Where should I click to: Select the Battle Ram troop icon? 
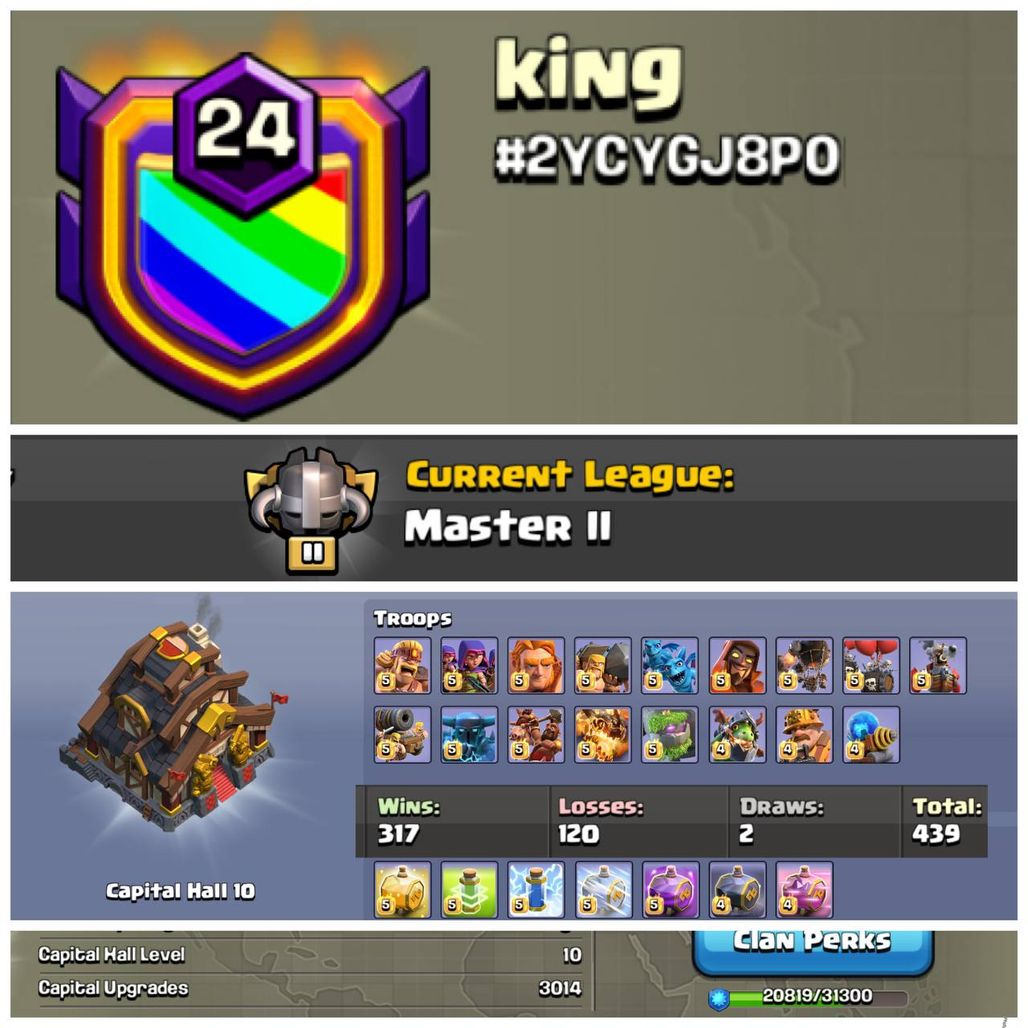pyautogui.click(x=603, y=665)
